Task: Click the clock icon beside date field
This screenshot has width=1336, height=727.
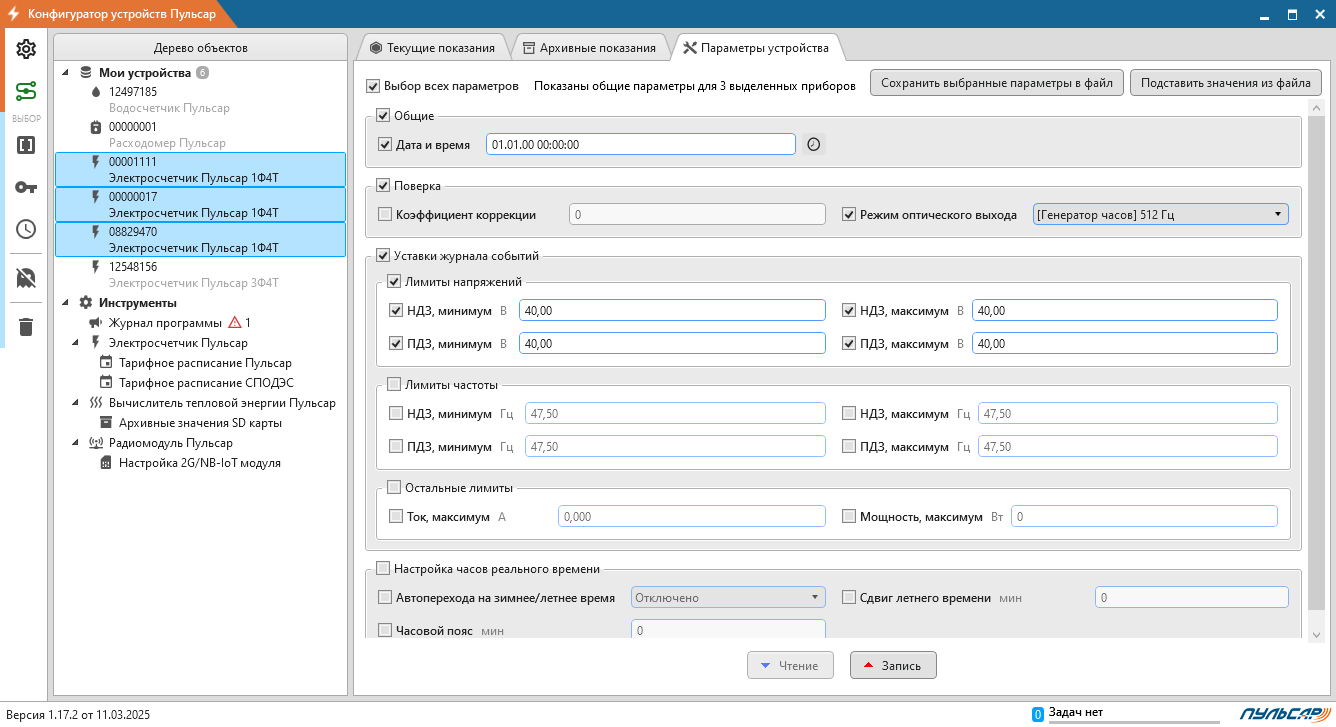Action: [814, 144]
